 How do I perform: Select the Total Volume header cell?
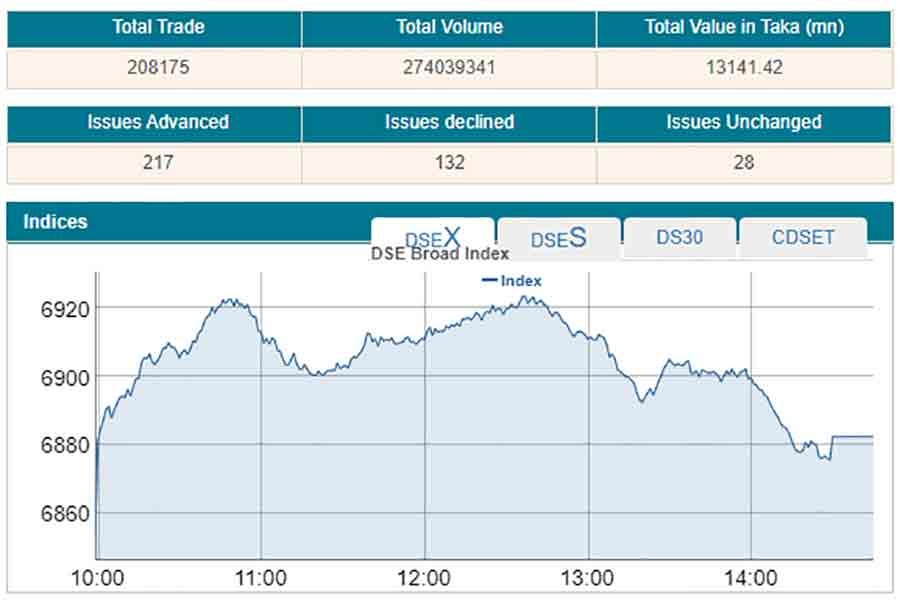pos(449,28)
